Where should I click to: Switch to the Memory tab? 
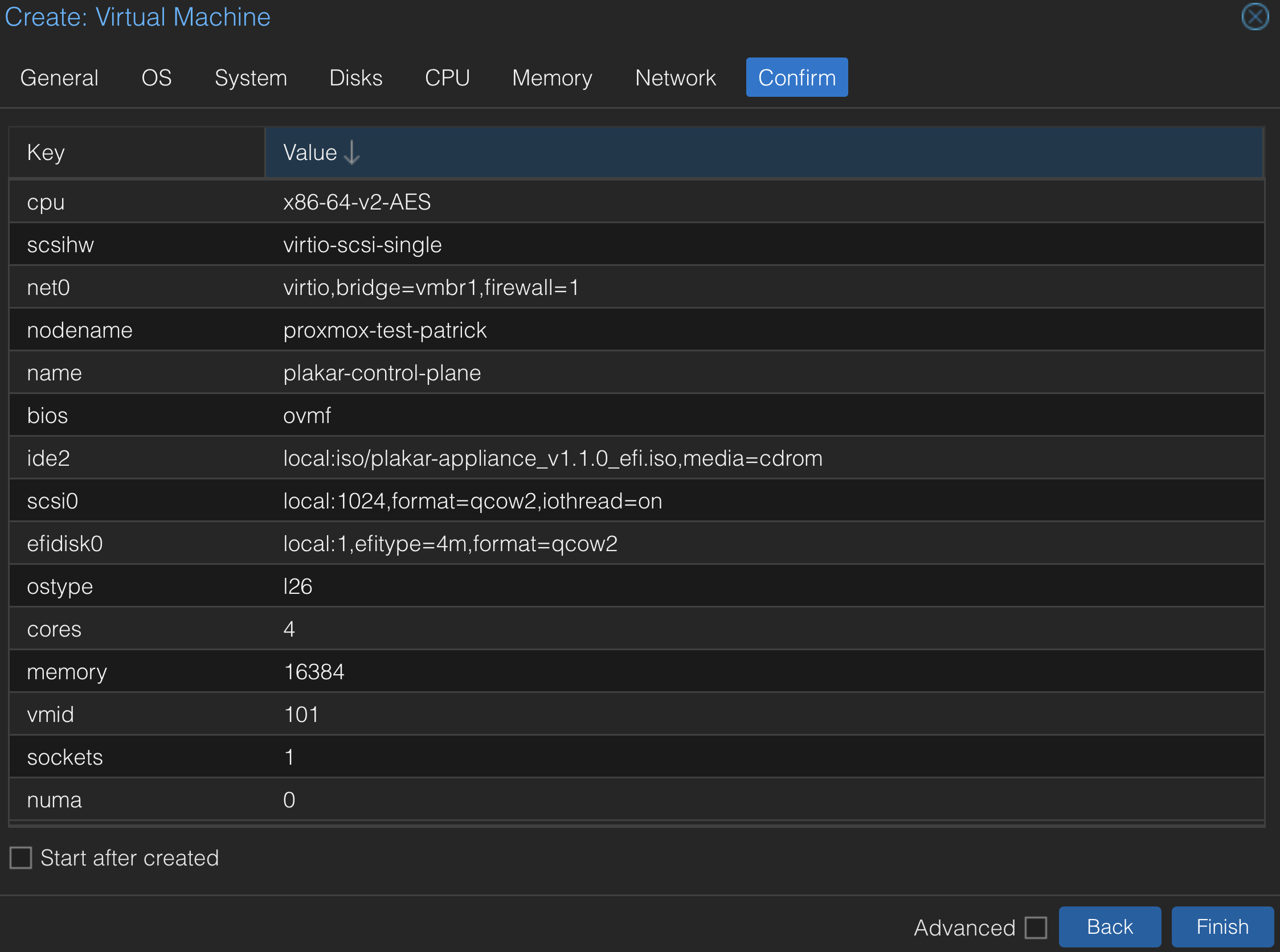click(553, 77)
